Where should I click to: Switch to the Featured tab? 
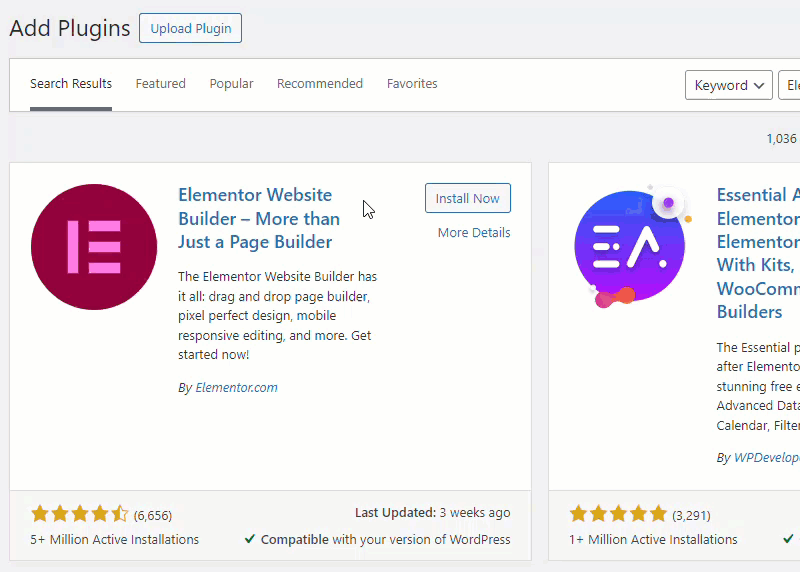click(161, 84)
